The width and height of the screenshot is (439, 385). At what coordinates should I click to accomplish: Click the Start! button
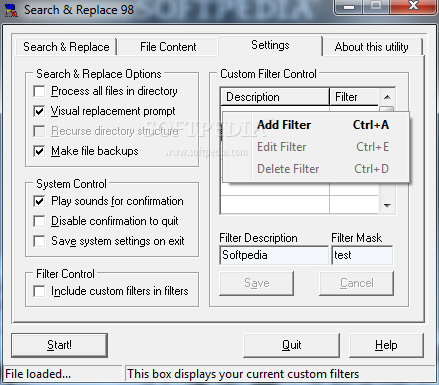59,345
